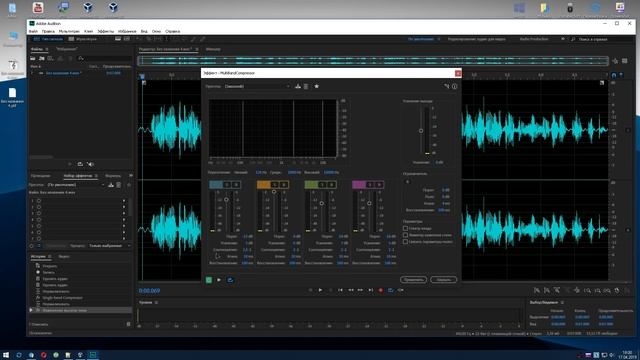Check the Связать параметры полос option
Screen dimensions: 640x360
pyautogui.click(x=405, y=242)
